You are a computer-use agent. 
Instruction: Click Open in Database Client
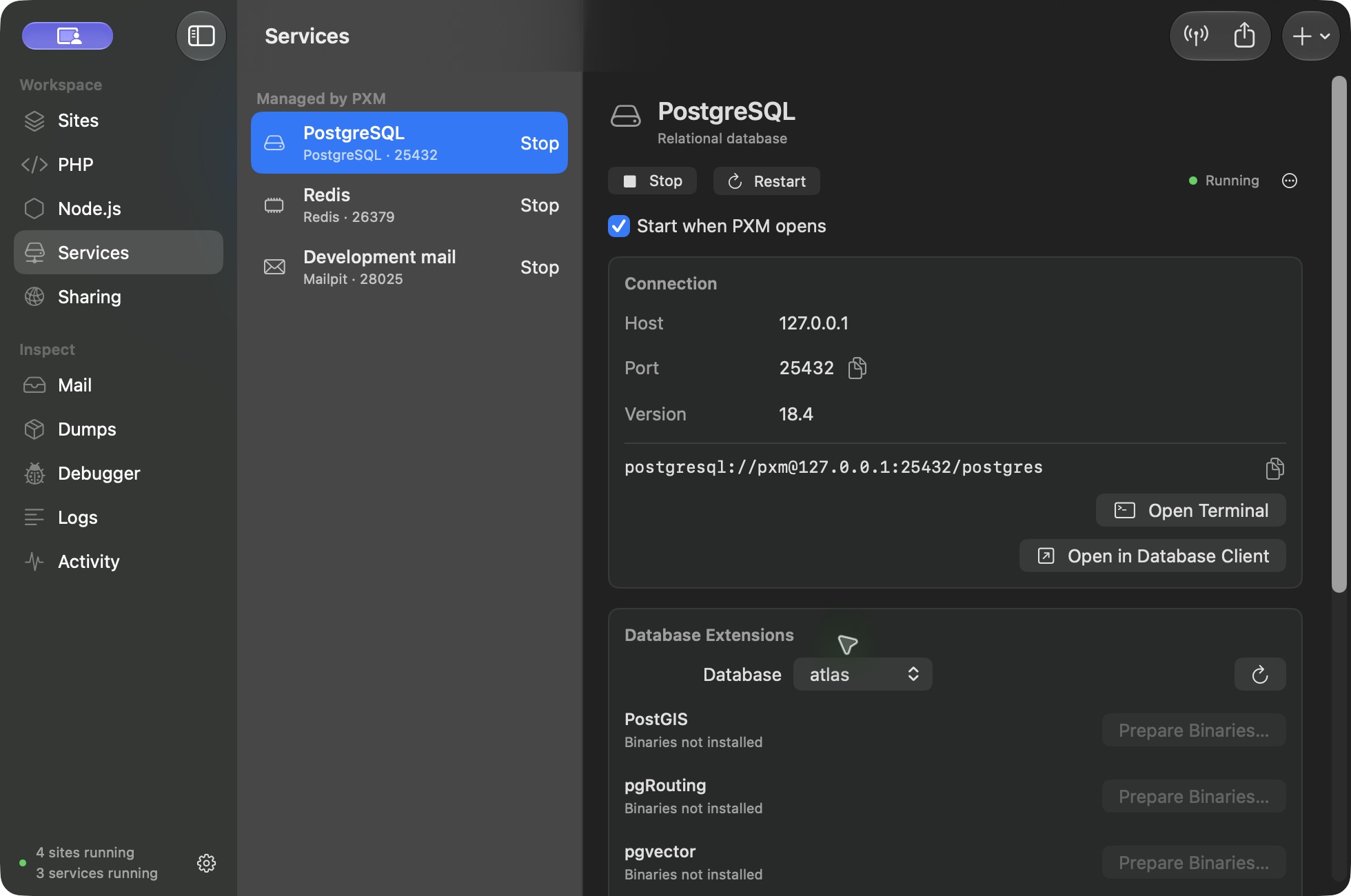[1152, 556]
